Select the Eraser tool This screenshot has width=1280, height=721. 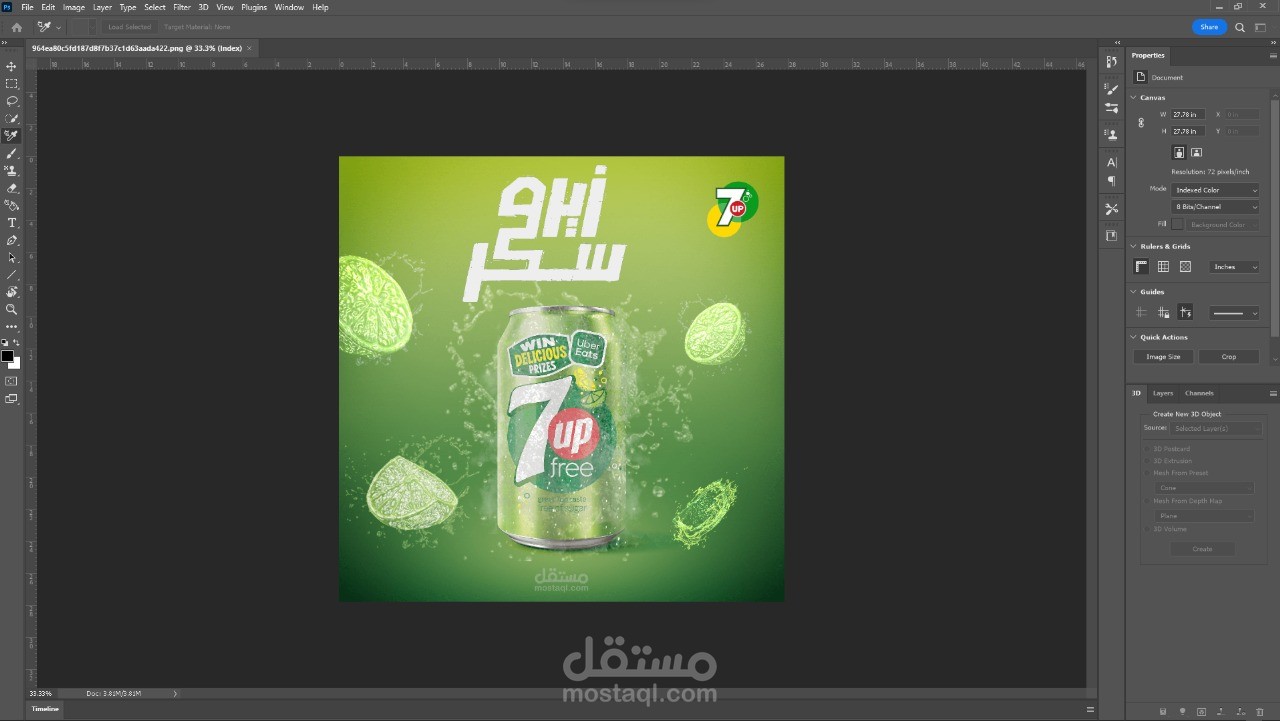click(x=12, y=188)
